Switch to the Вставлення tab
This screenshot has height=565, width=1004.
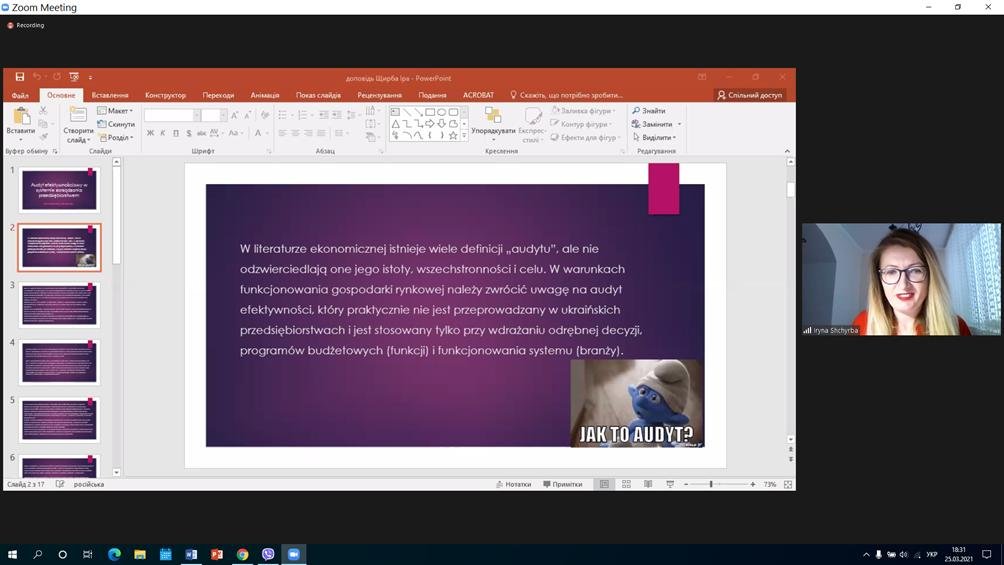(x=110, y=95)
